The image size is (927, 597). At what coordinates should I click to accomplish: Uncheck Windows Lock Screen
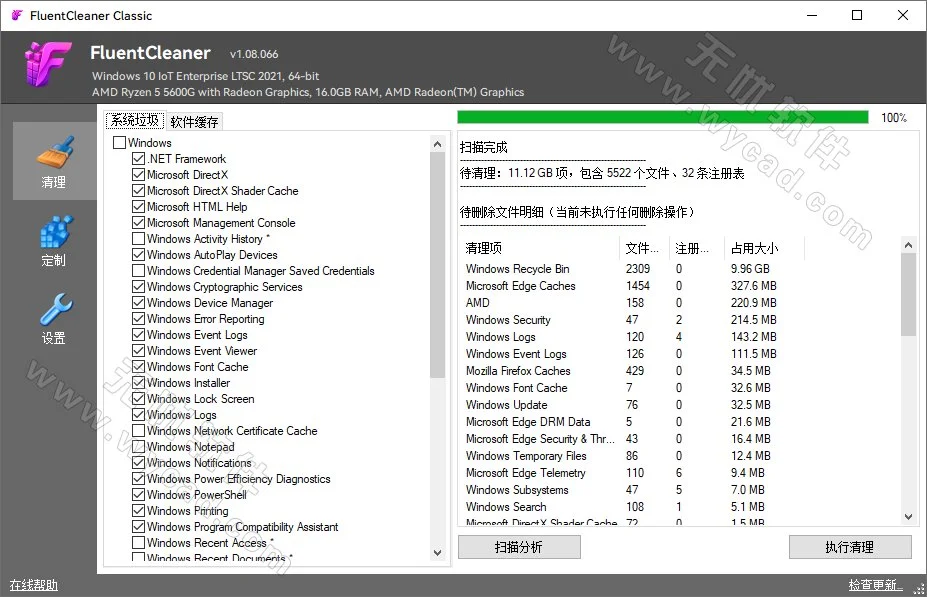[x=138, y=398]
